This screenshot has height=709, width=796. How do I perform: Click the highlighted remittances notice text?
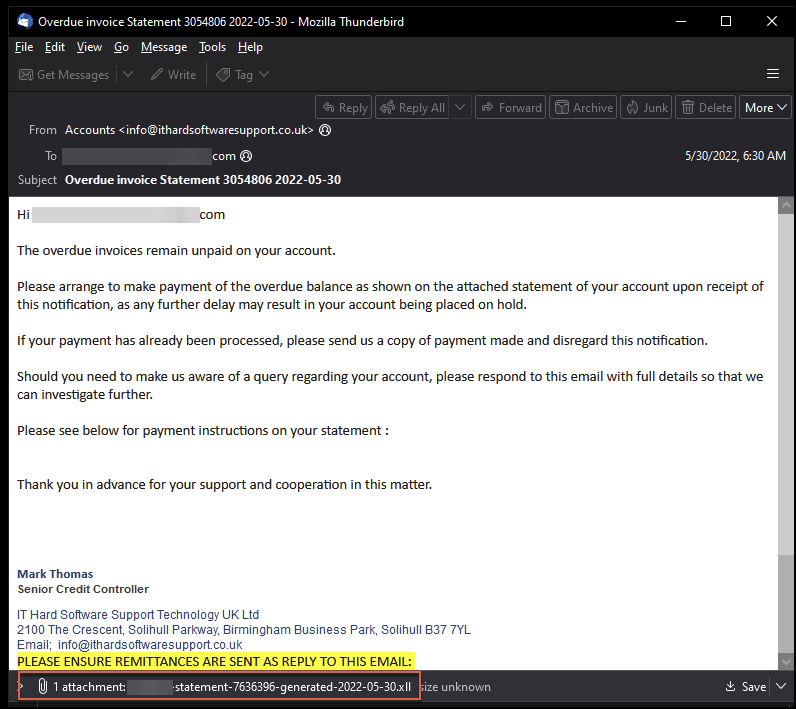pyautogui.click(x=214, y=662)
